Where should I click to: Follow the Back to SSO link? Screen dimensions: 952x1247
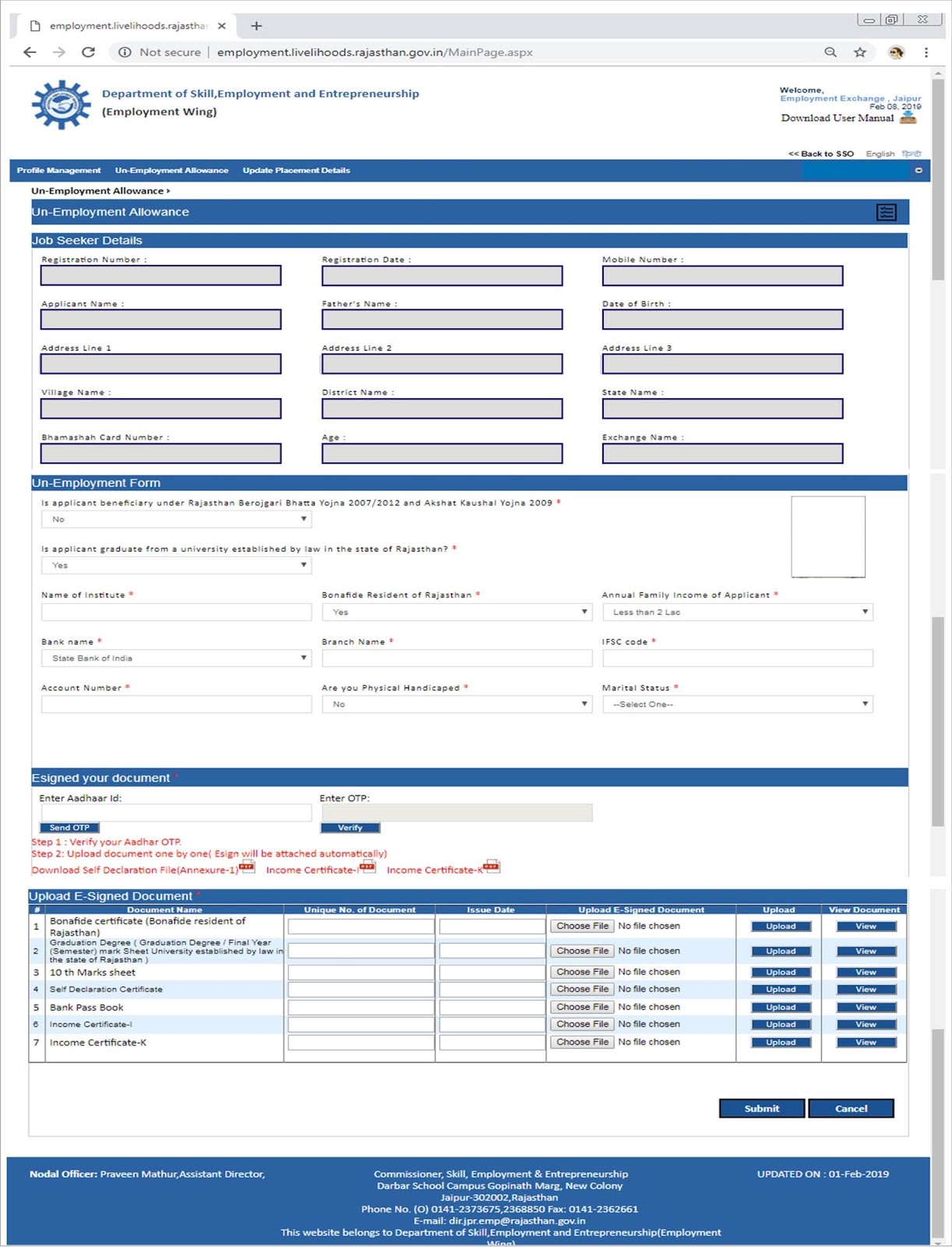820,154
